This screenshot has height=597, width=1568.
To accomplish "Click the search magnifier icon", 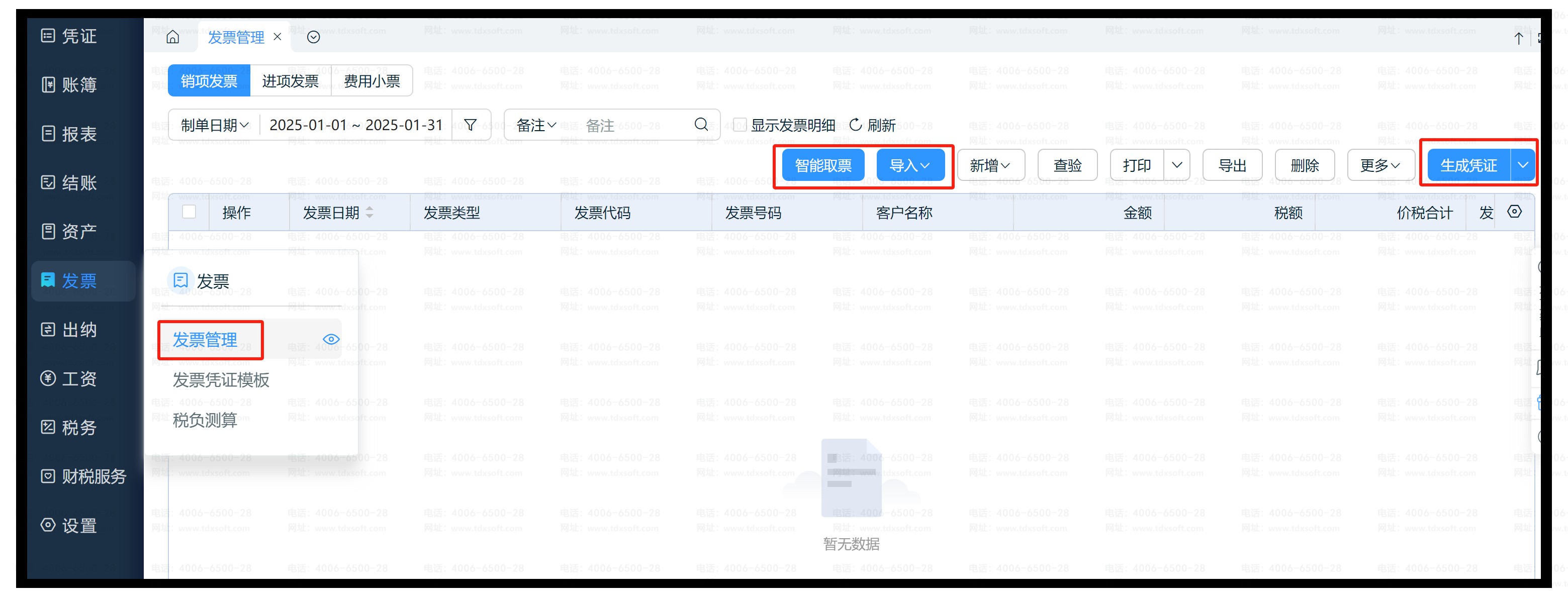I will (701, 125).
